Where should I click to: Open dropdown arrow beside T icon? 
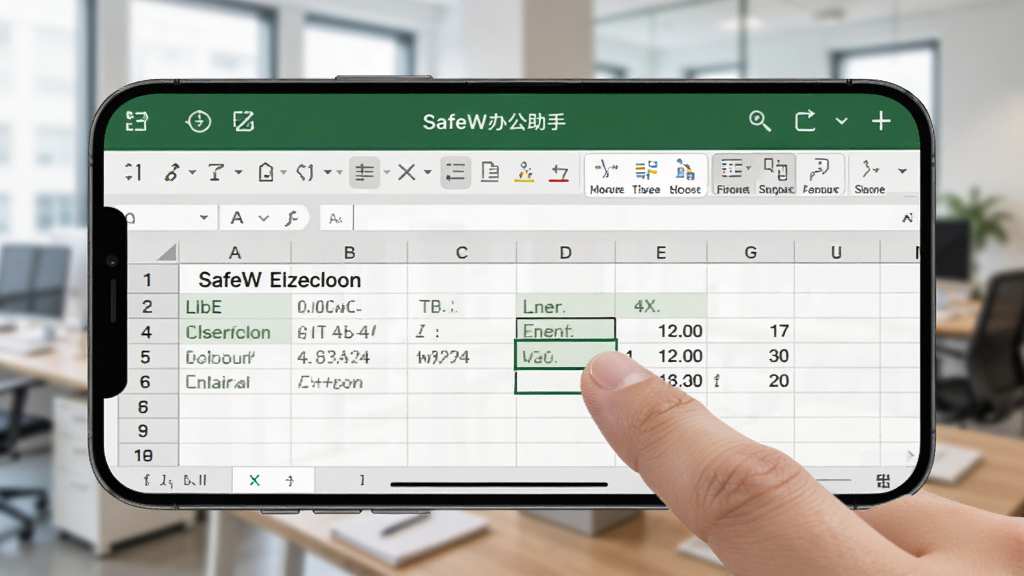pyautogui.click(x=238, y=173)
